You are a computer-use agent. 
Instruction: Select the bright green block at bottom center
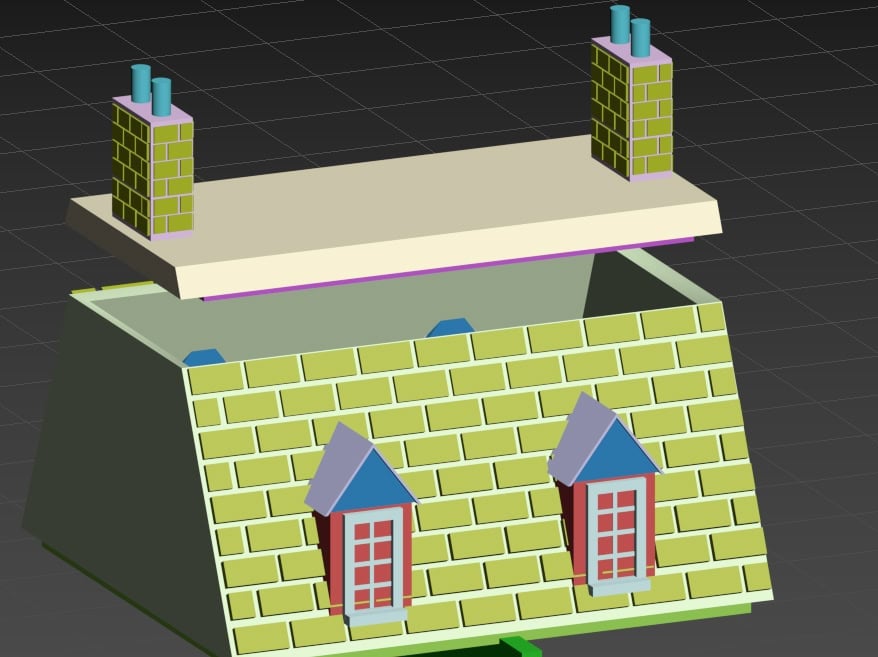point(520,647)
